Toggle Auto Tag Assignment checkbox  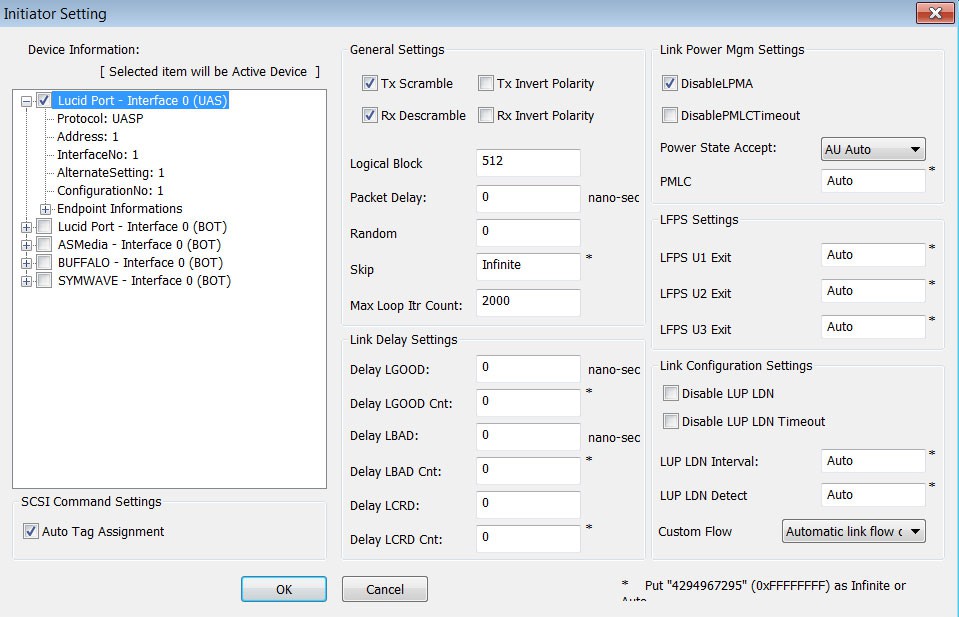[x=31, y=531]
